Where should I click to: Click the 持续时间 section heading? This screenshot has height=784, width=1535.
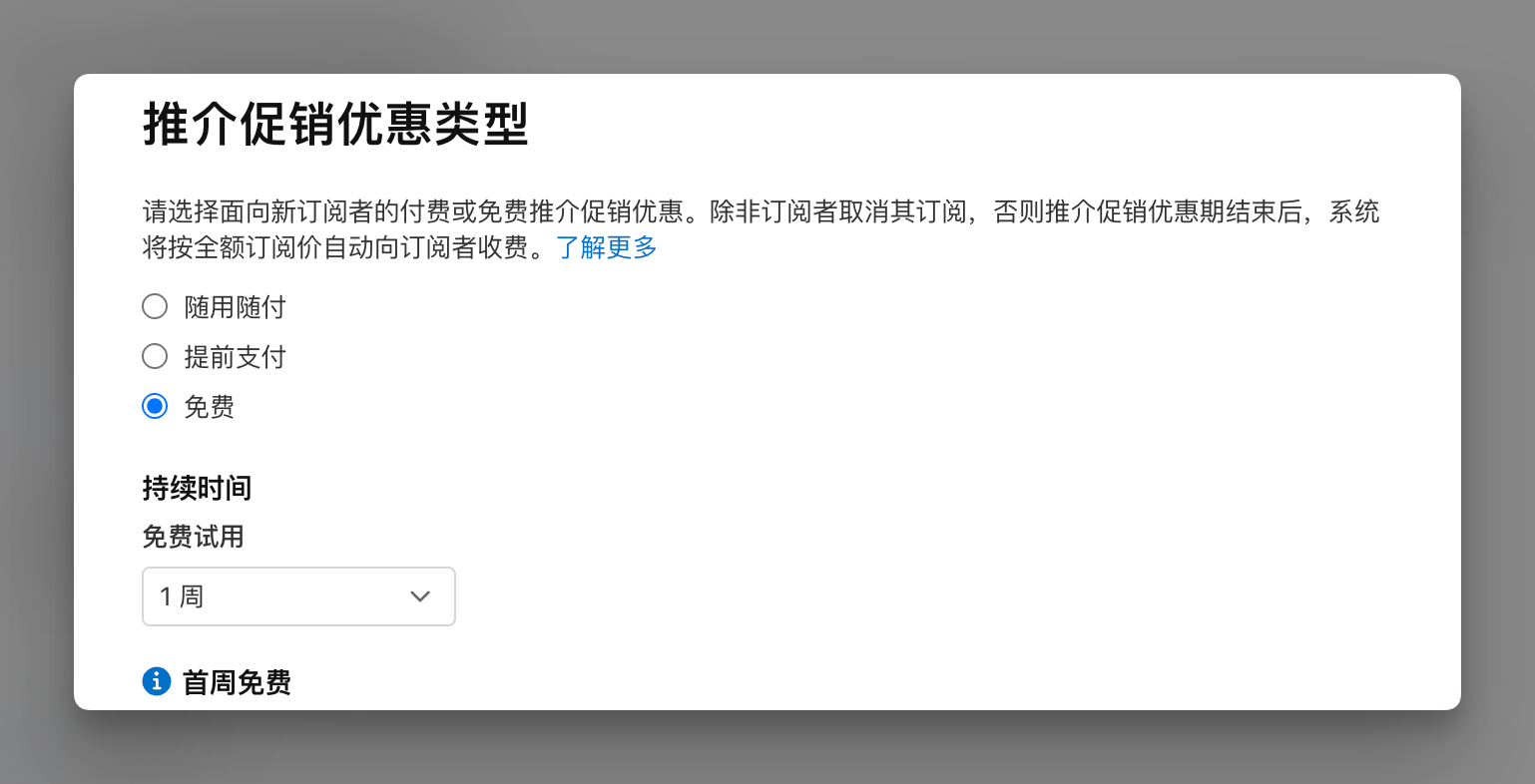(197, 489)
